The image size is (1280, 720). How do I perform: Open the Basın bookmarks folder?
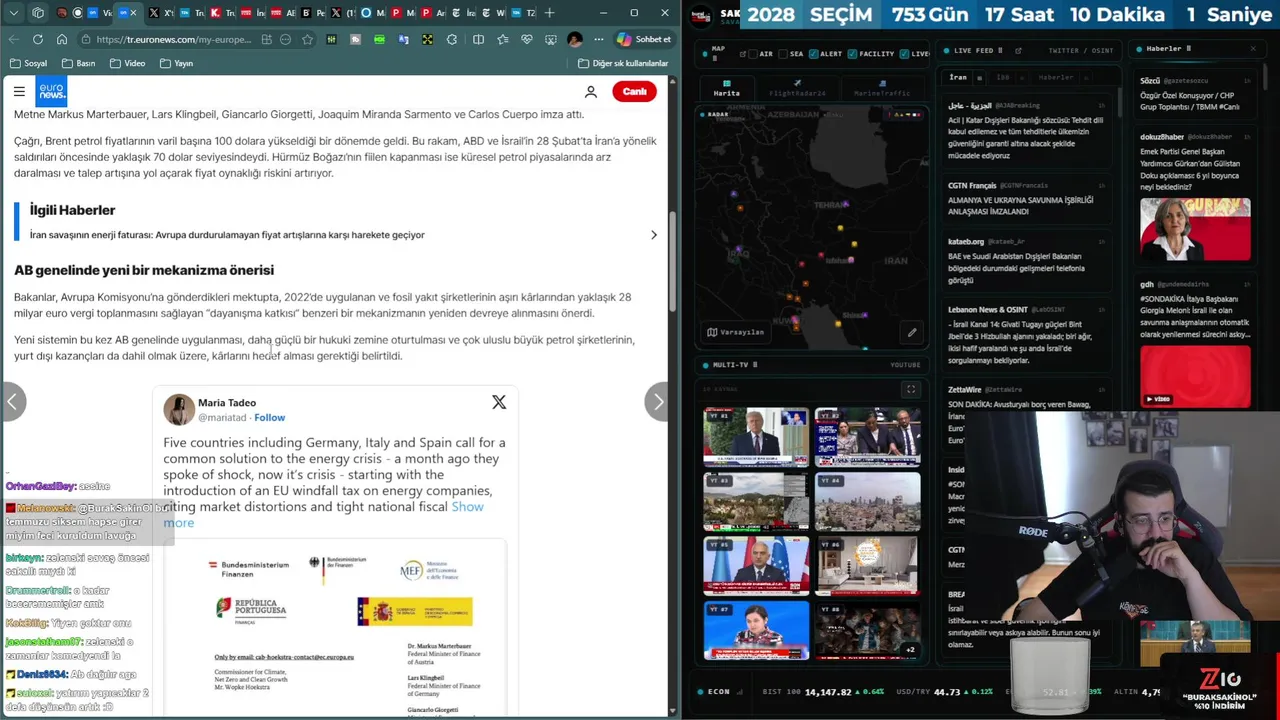coord(78,63)
